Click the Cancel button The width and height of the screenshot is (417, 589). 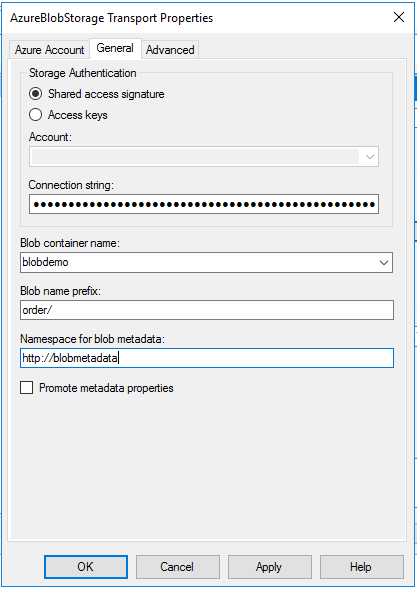pos(177,566)
